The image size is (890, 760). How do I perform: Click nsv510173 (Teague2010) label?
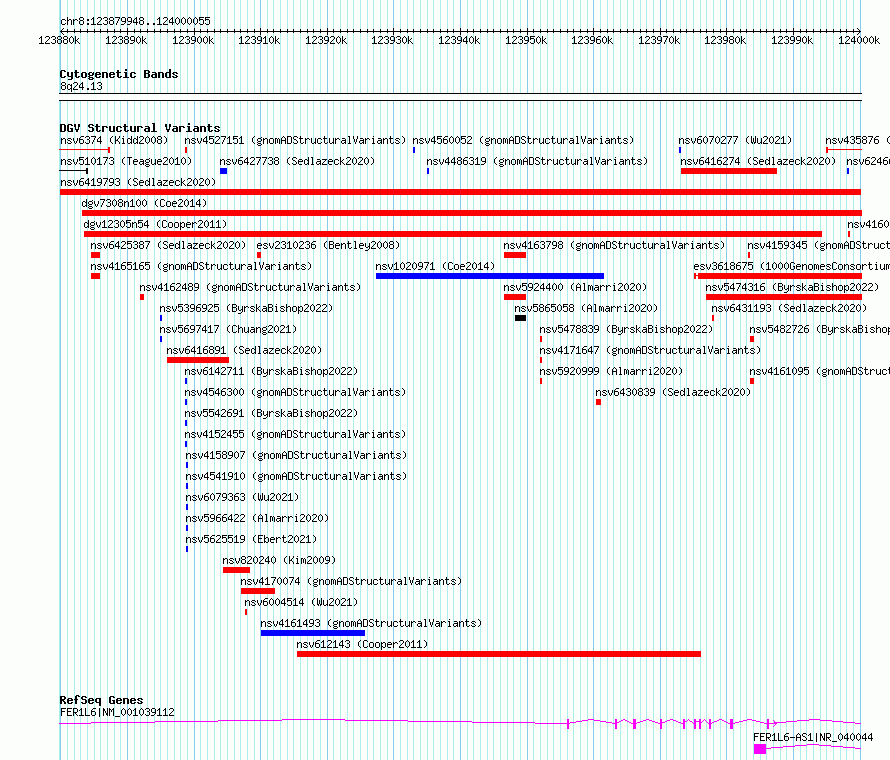(126, 161)
